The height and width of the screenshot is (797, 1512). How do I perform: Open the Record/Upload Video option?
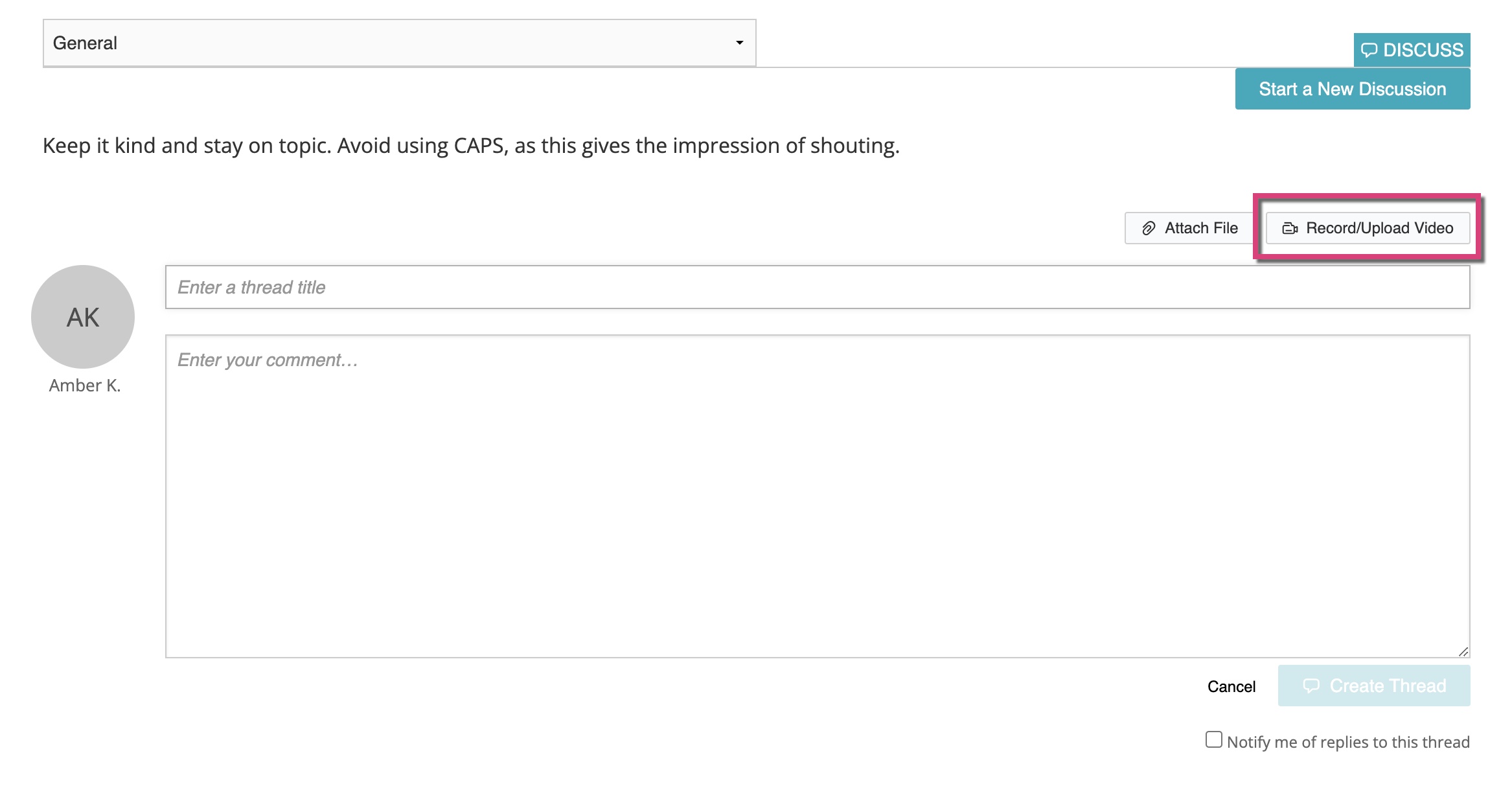tap(1368, 228)
